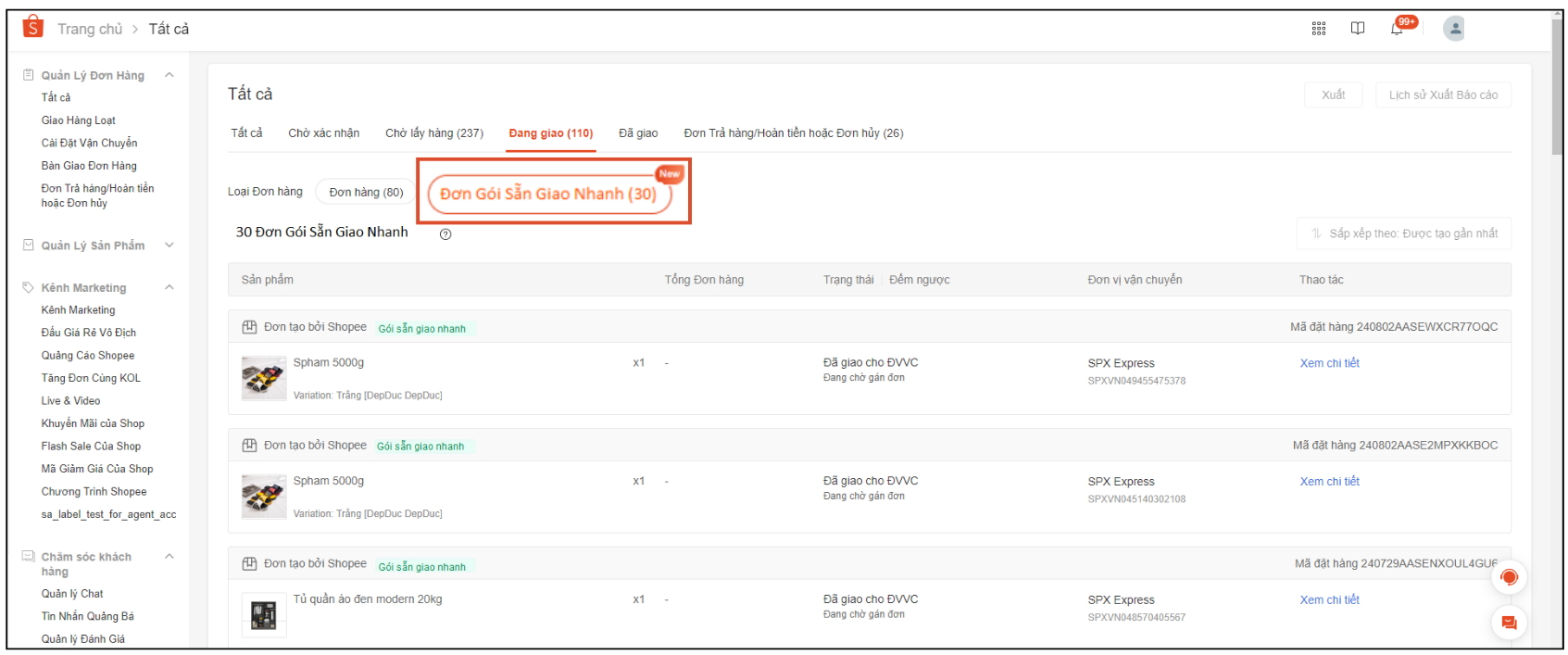The width and height of the screenshot is (1568, 655).
Task: Open the sort by newest dropdown
Action: click(x=1403, y=233)
